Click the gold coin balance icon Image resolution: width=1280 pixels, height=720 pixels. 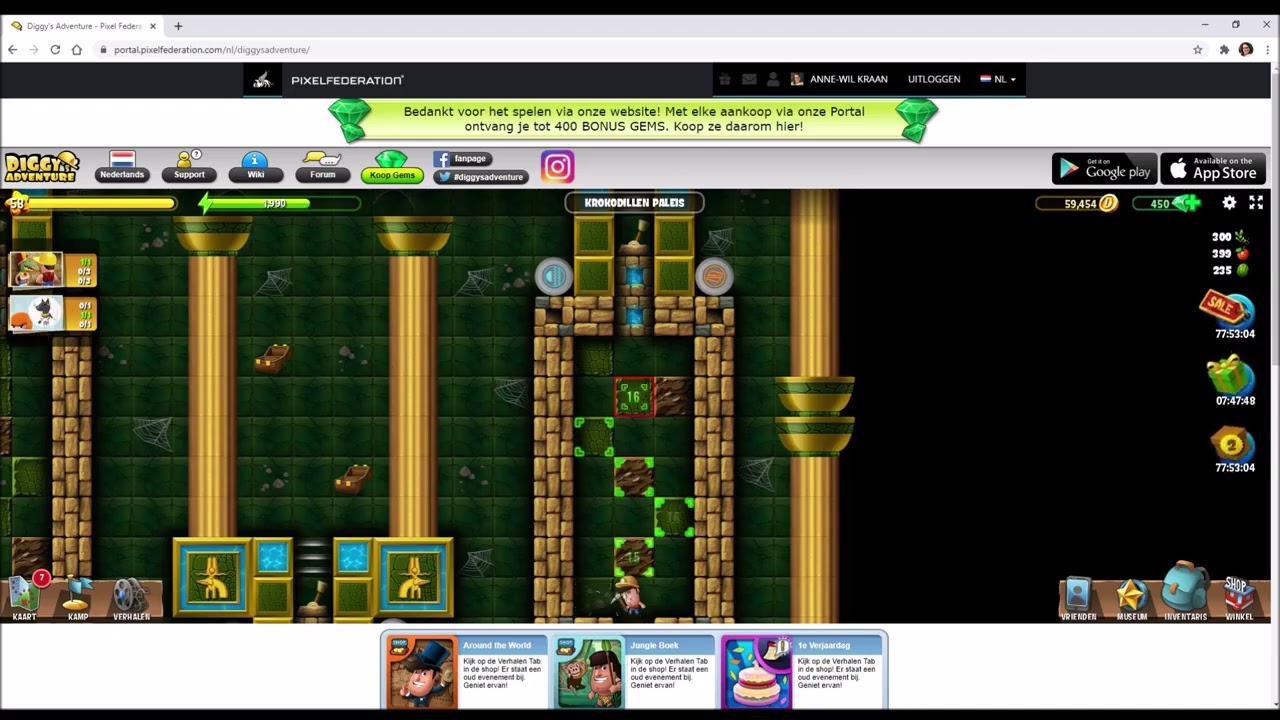(1107, 203)
